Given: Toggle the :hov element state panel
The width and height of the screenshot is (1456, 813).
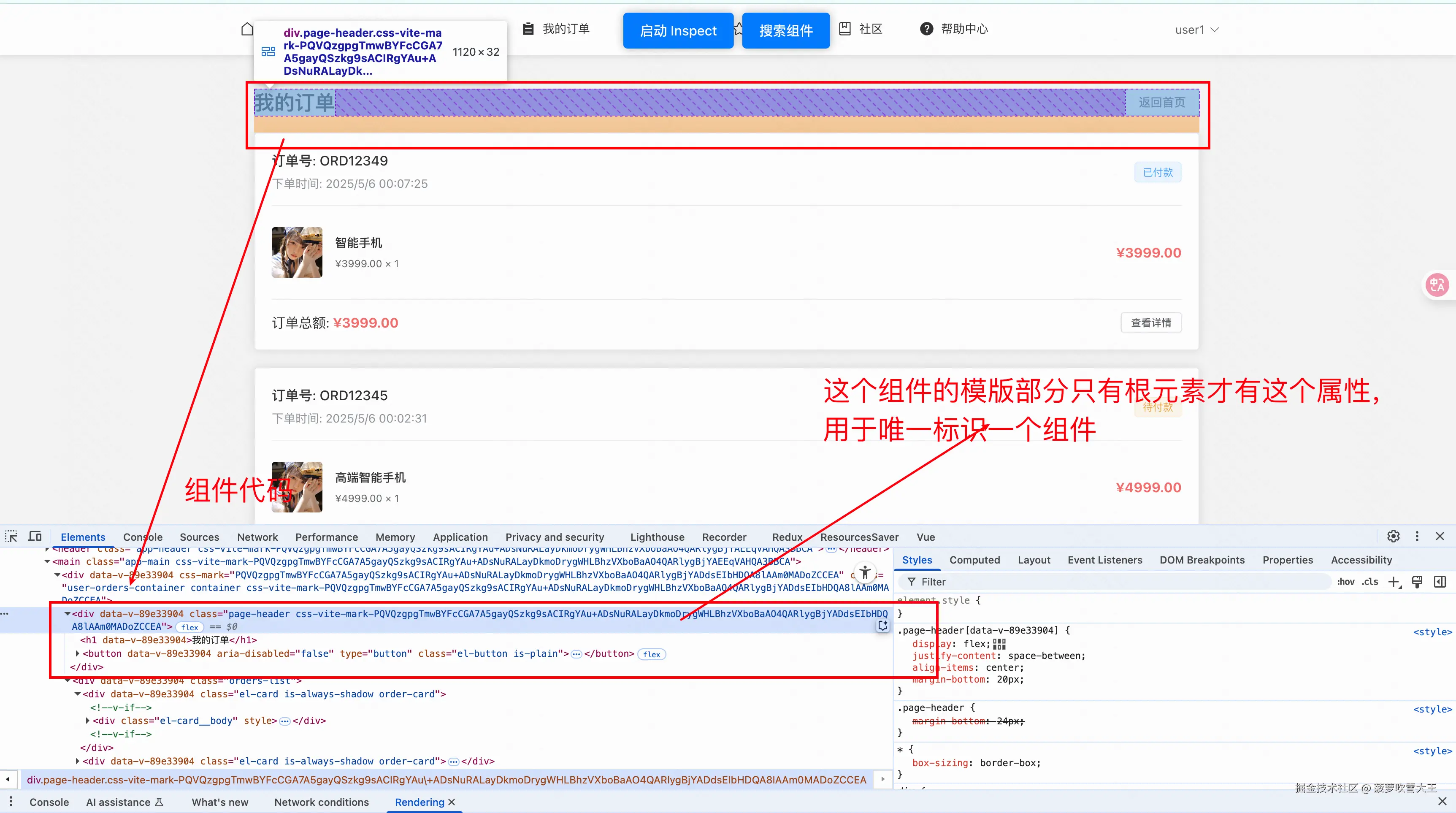Looking at the screenshot, I should (x=1345, y=582).
